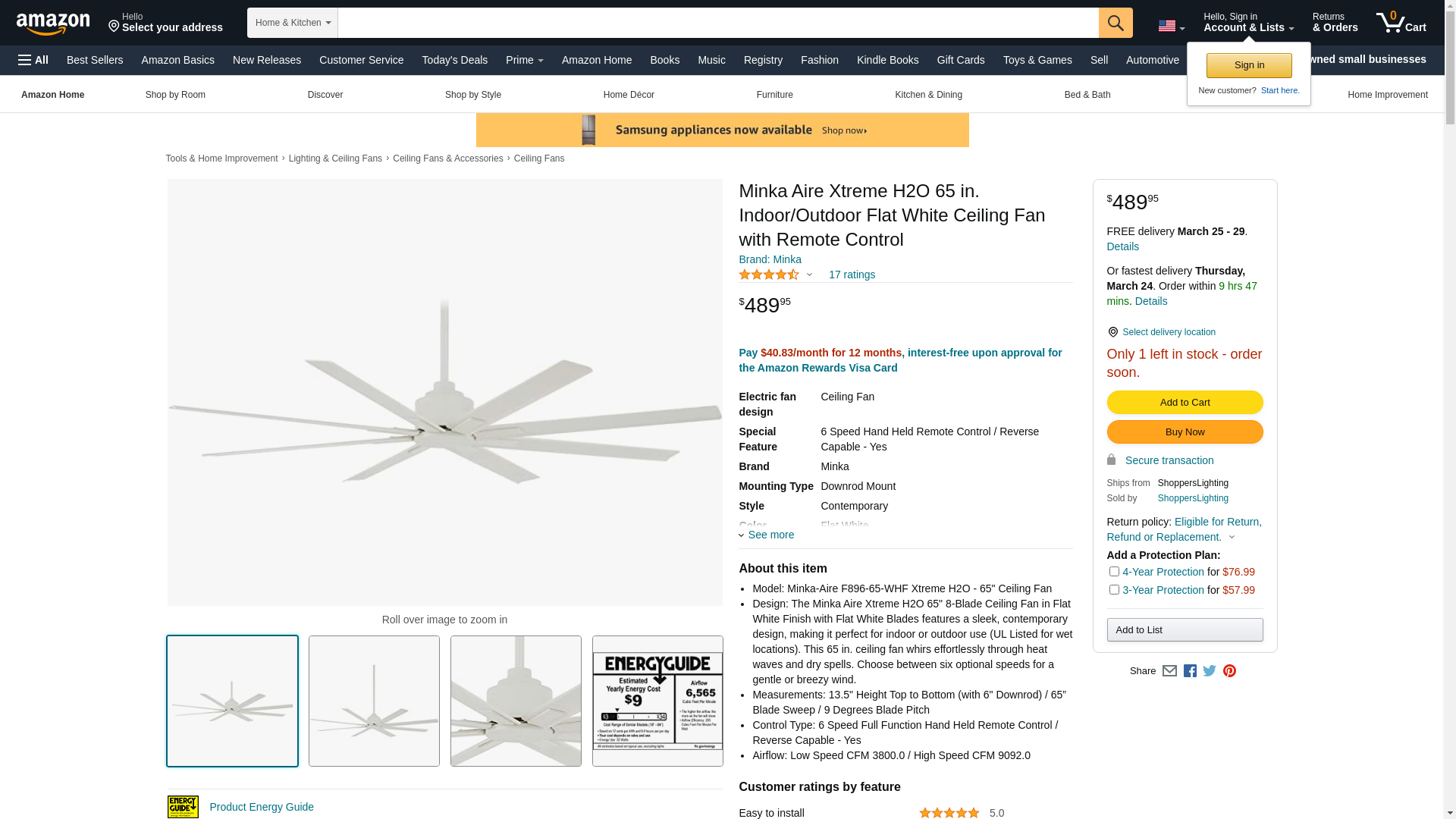Open the Home & Kitchen search category dropdown
The width and height of the screenshot is (1456, 819).
click(293, 23)
